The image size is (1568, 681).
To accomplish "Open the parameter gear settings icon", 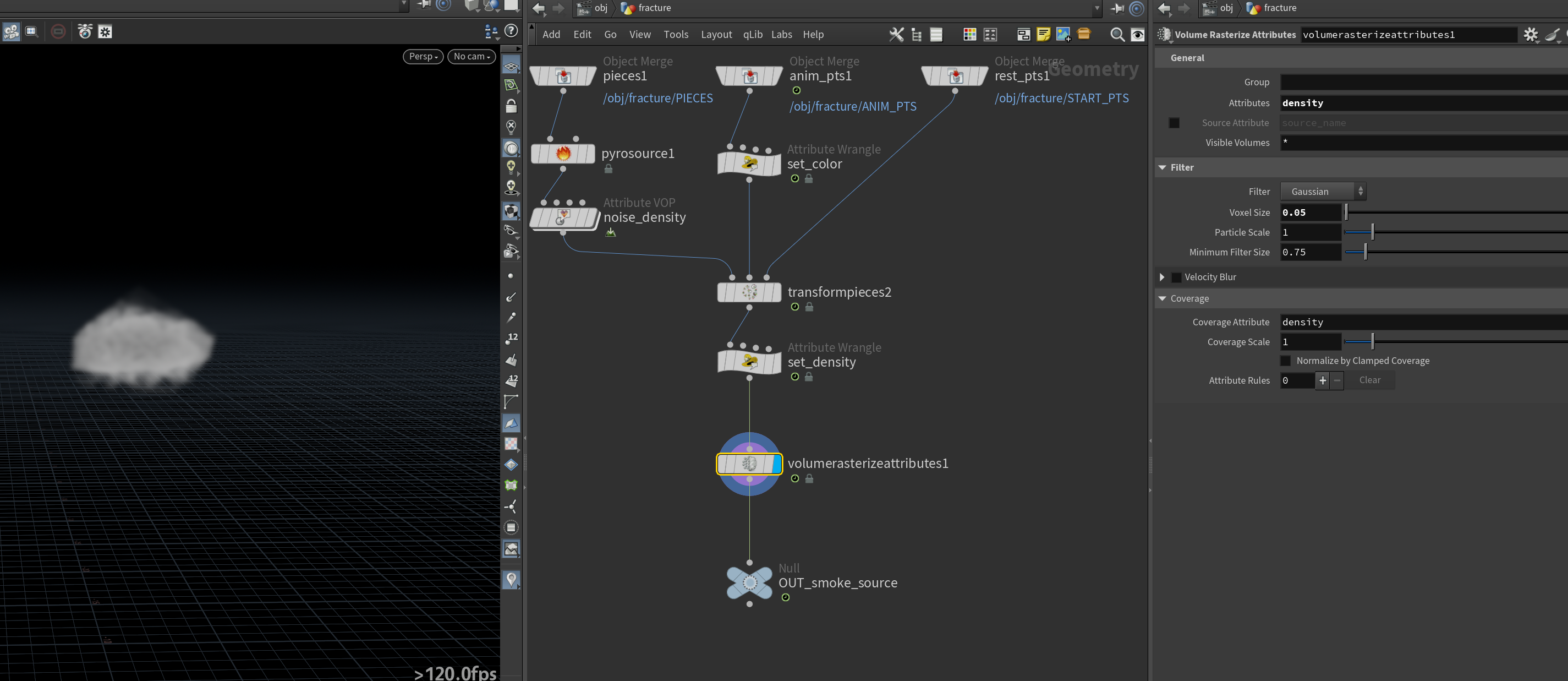I will pyautogui.click(x=1530, y=35).
